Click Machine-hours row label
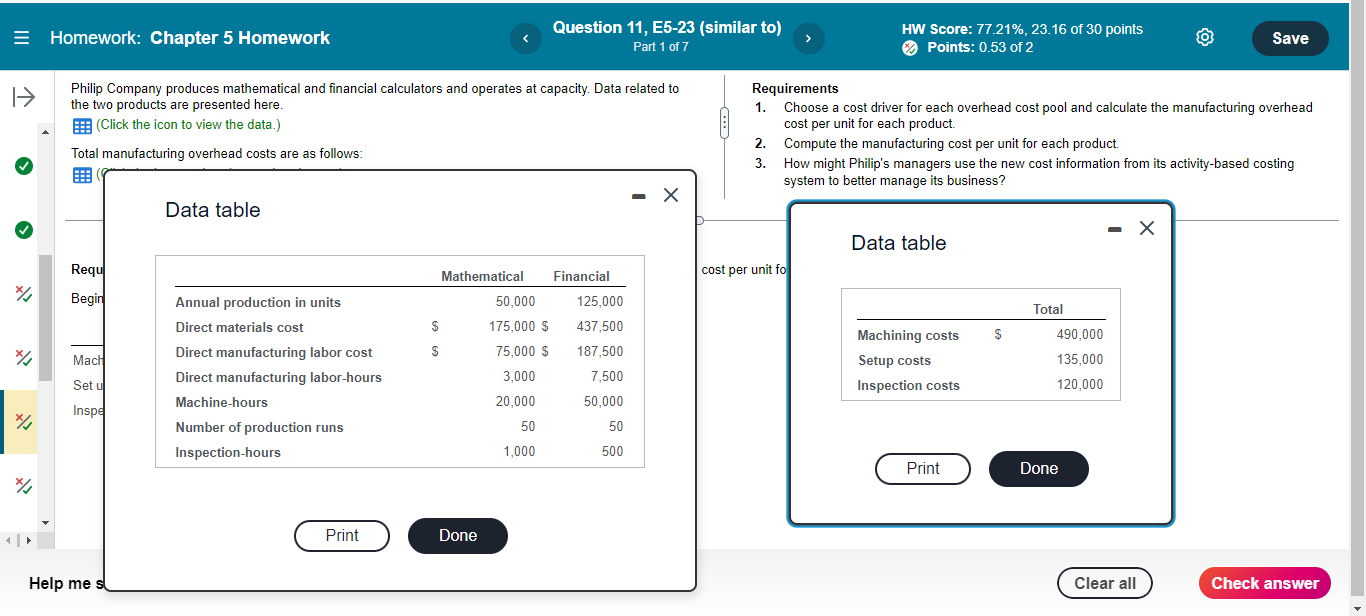 (221, 402)
